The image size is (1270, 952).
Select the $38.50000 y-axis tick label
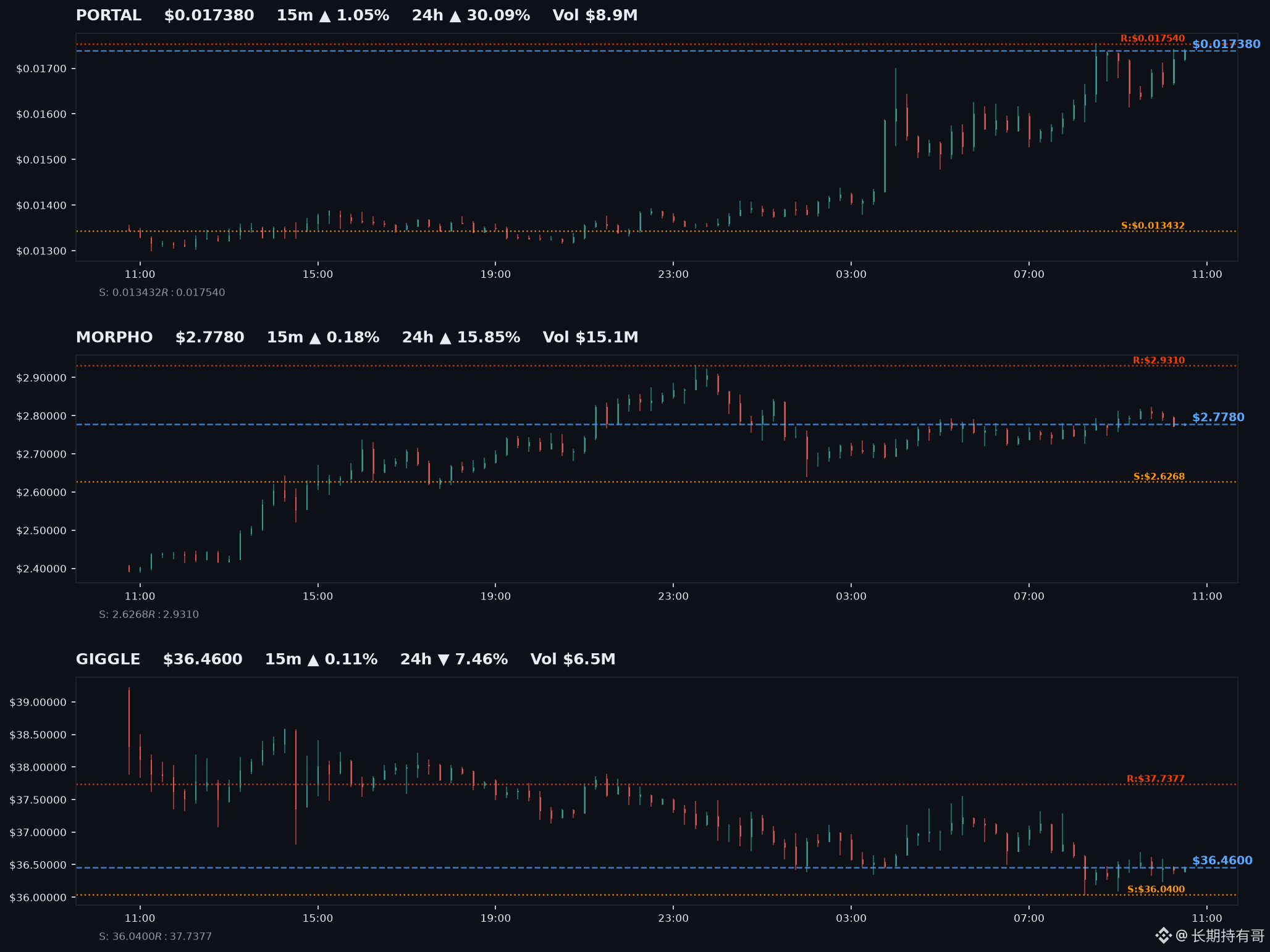38,735
